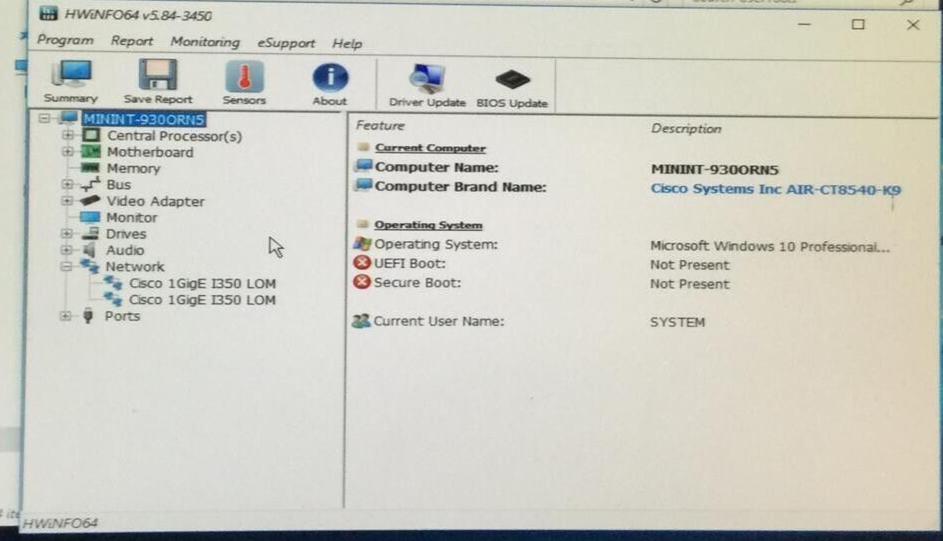The image size is (943, 541).
Task: Select Video Adapter in the device tree
Action: click(155, 201)
